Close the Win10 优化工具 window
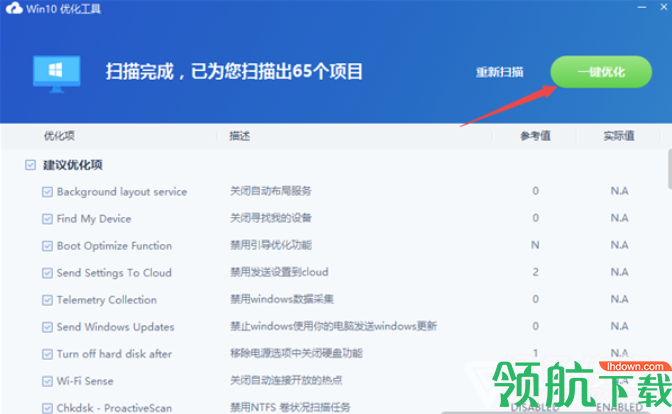 664,7
